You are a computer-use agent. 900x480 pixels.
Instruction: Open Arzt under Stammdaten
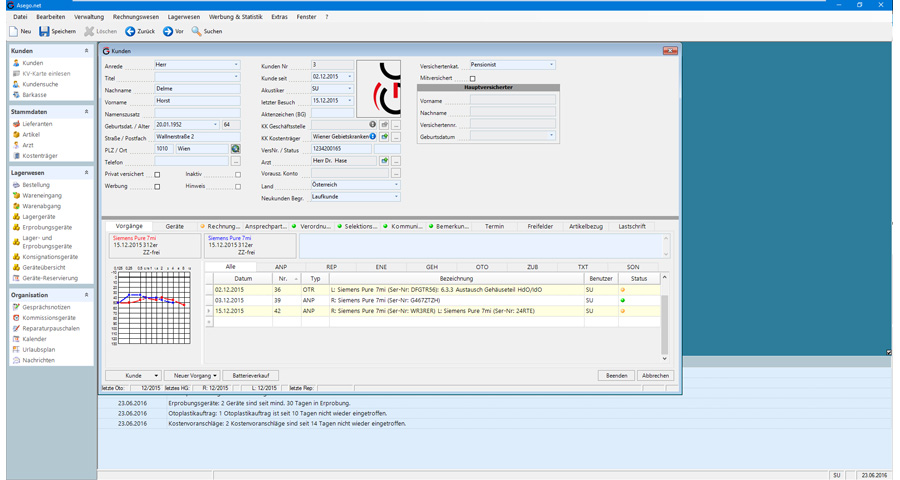(28, 145)
